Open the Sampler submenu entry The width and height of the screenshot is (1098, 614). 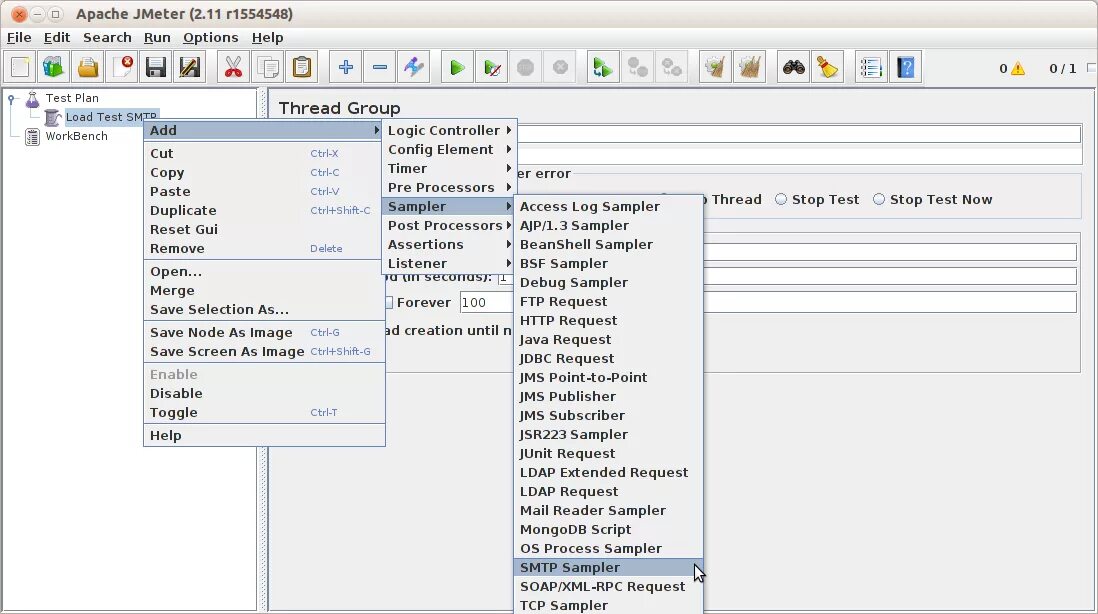pos(449,207)
